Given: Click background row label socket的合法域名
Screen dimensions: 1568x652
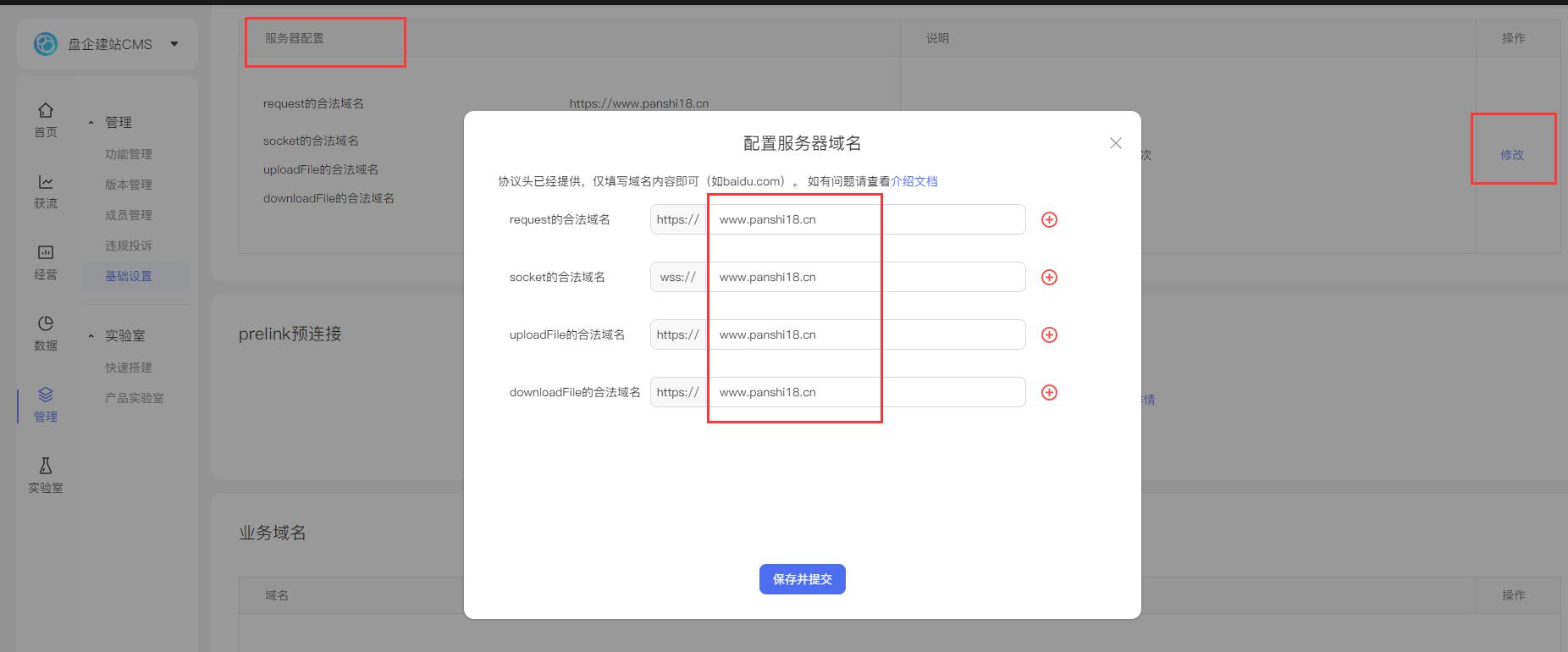Looking at the screenshot, I should click(x=311, y=141).
